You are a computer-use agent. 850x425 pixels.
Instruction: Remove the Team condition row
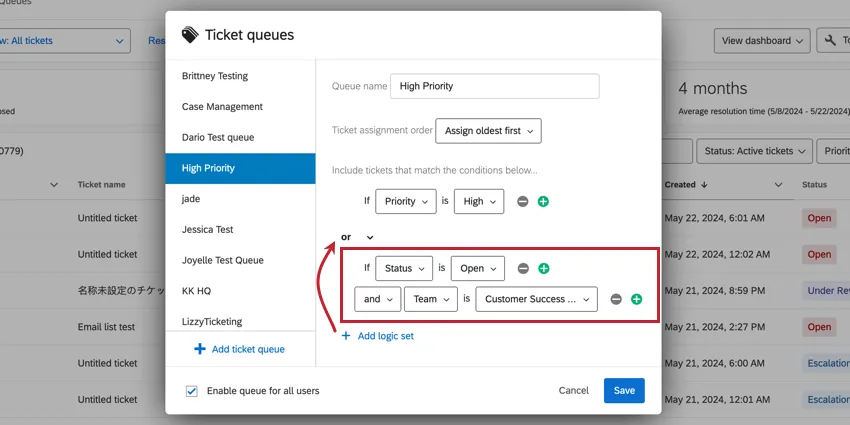click(616, 299)
